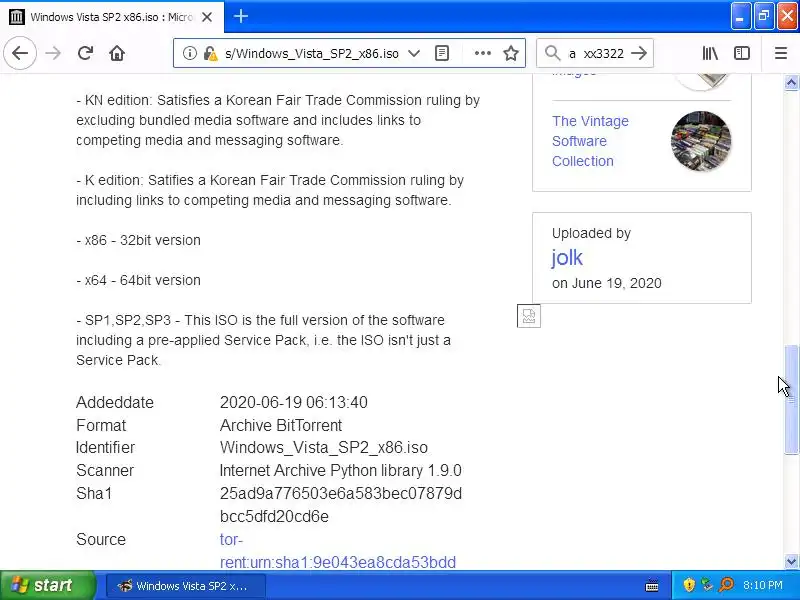The height and width of the screenshot is (600, 800).
Task: Click the orange magnifier tray icon
Action: click(726, 585)
